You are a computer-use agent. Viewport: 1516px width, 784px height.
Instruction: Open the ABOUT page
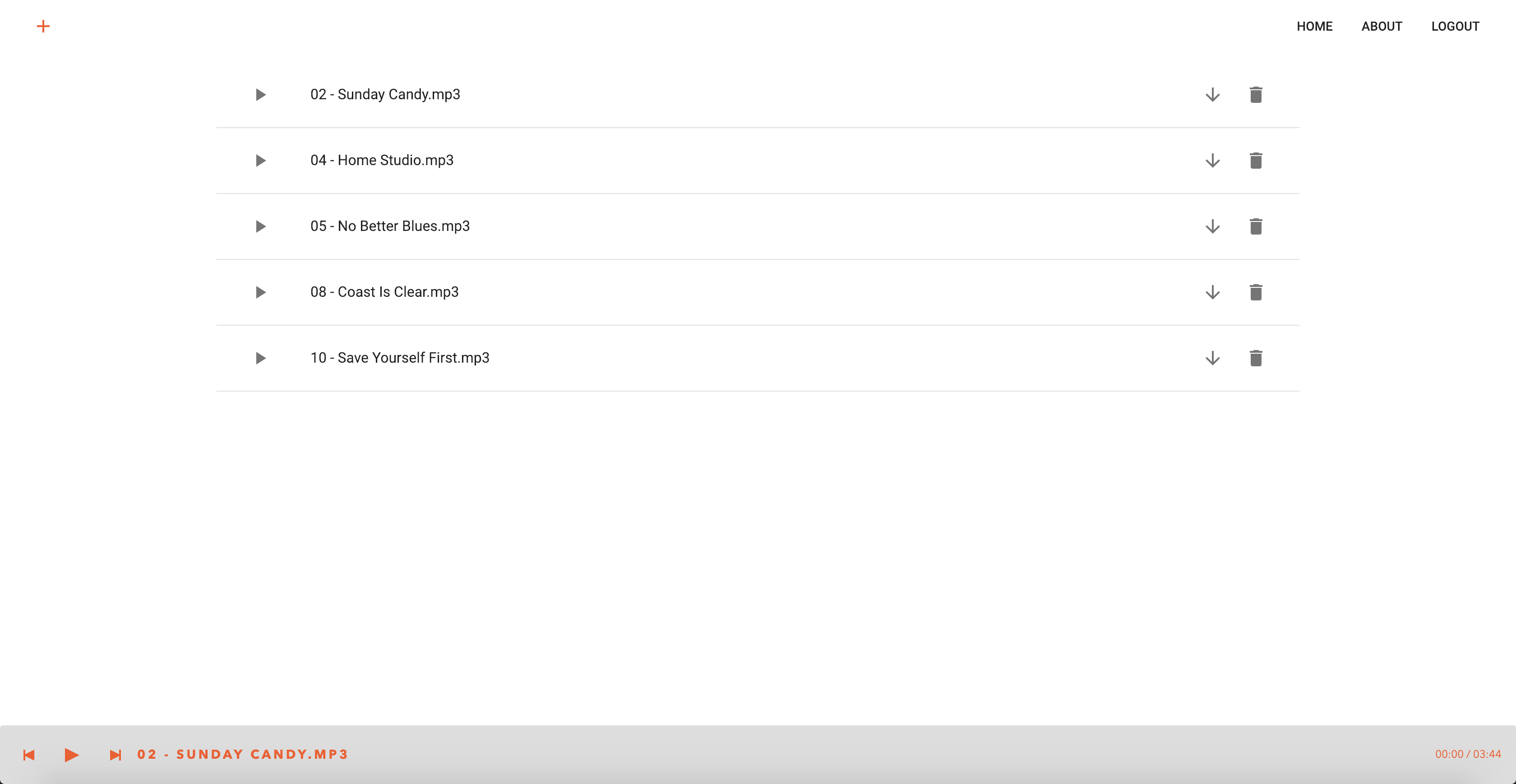click(x=1381, y=27)
